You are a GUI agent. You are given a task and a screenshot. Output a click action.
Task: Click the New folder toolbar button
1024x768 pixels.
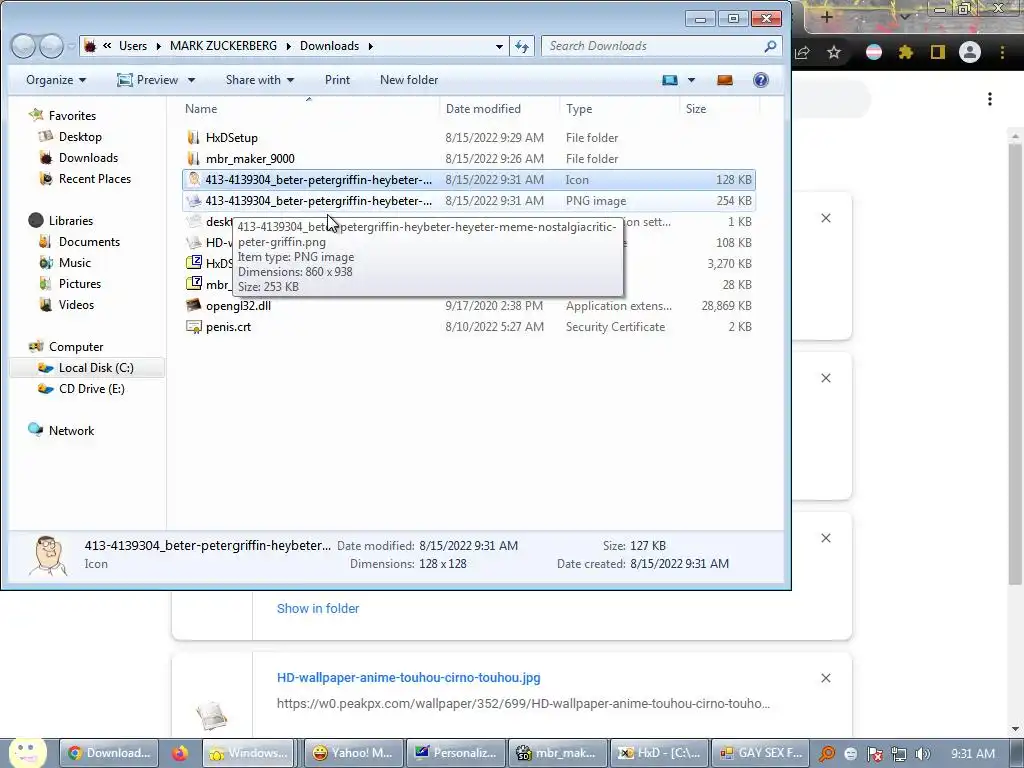click(409, 80)
